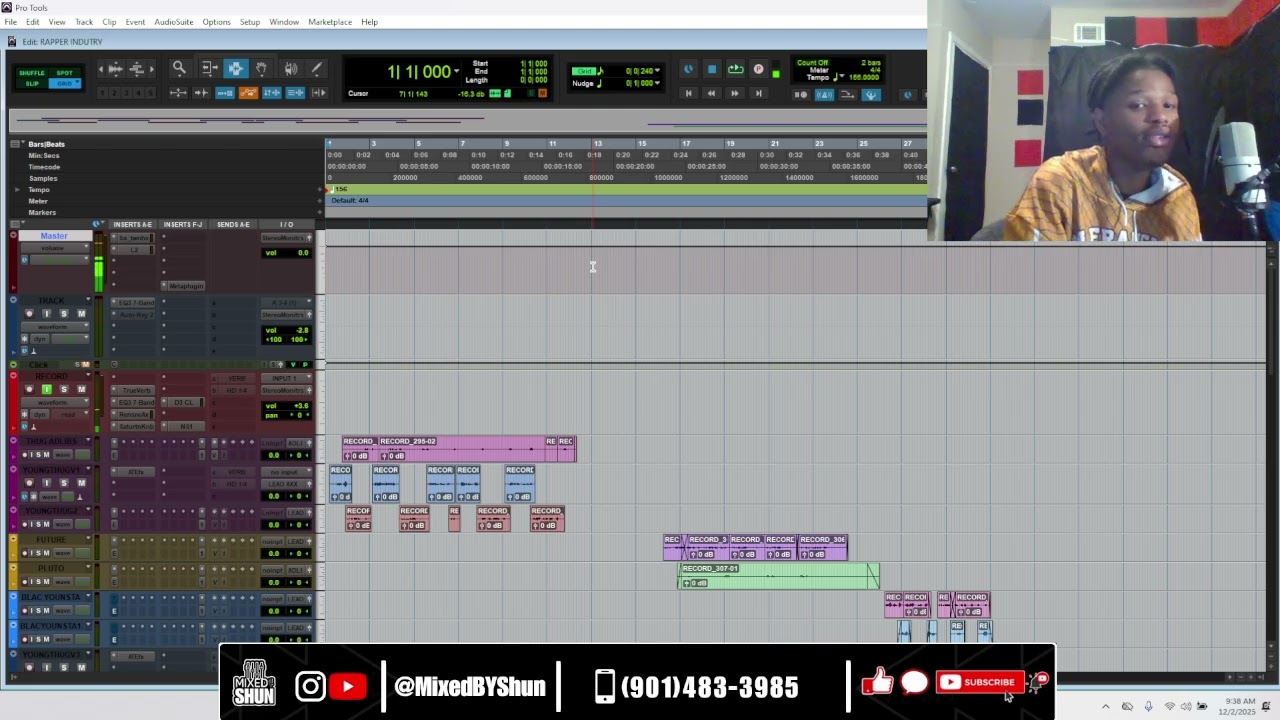
Task: Click RECORD track vol +3.6 field
Action: pyautogui.click(x=286, y=406)
